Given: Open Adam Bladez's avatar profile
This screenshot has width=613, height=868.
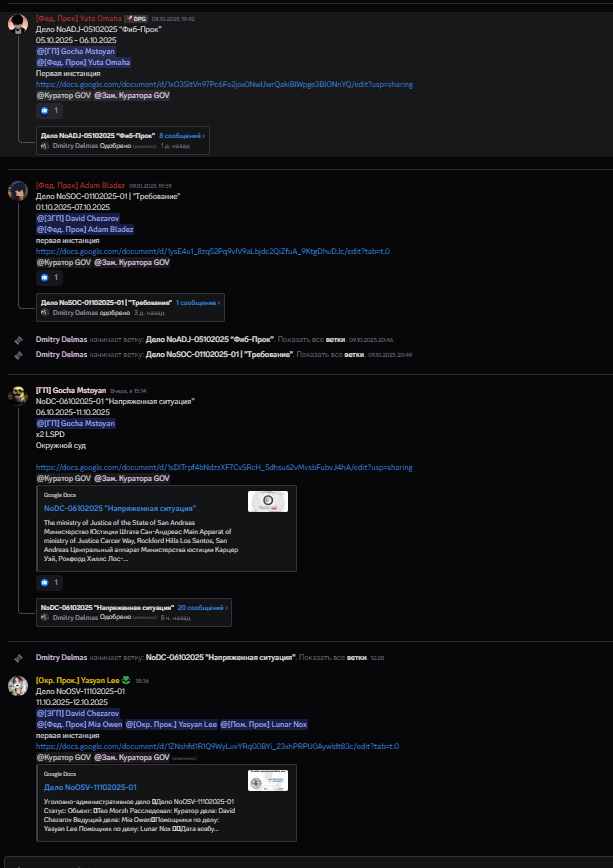Looking at the screenshot, I should [18, 190].
